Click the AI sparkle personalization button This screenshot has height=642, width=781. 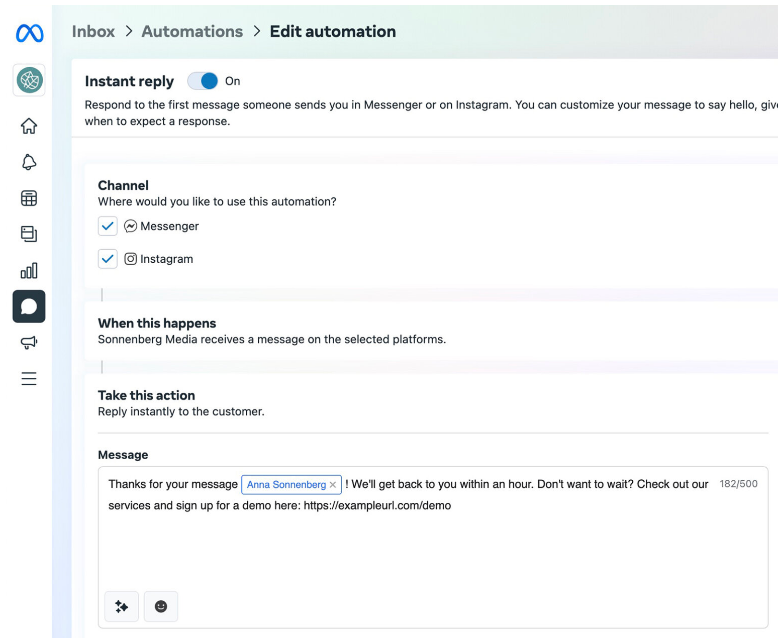coord(122,606)
